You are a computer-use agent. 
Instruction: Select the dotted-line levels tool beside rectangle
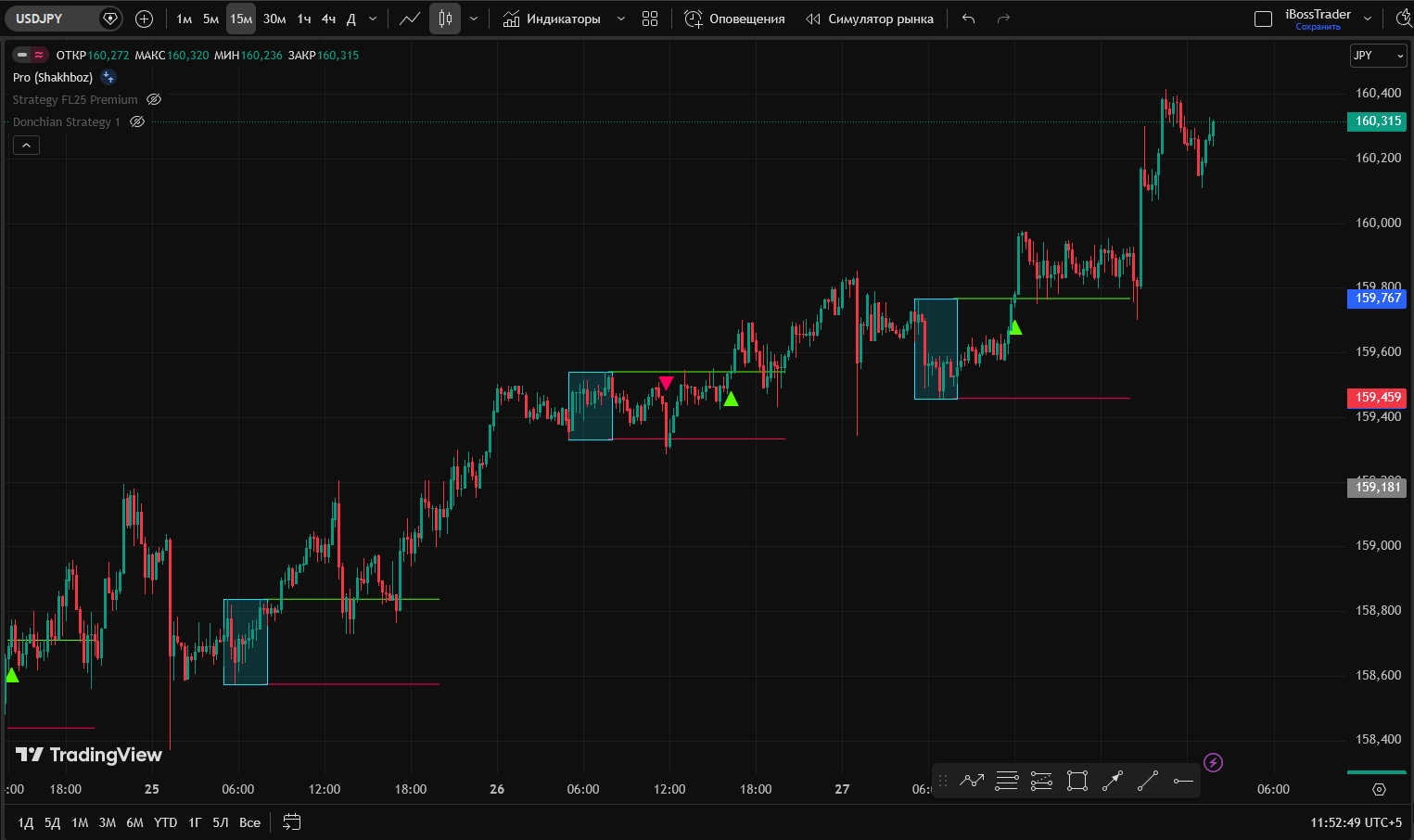1041,781
